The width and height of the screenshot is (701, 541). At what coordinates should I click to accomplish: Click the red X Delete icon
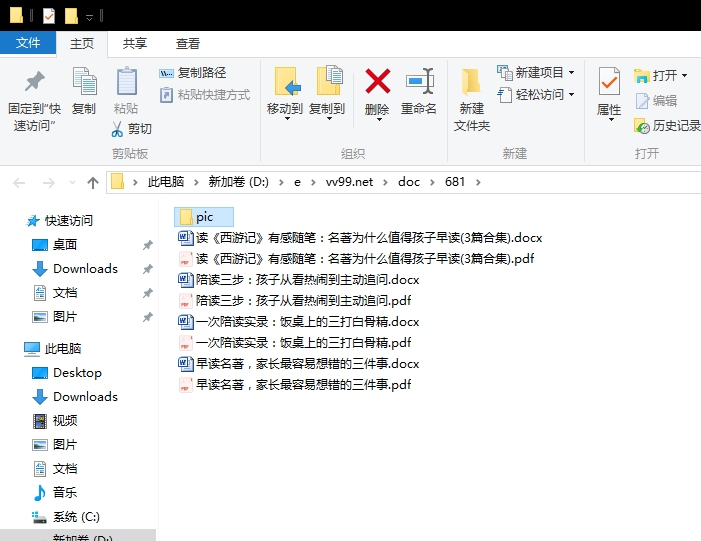coord(377,81)
